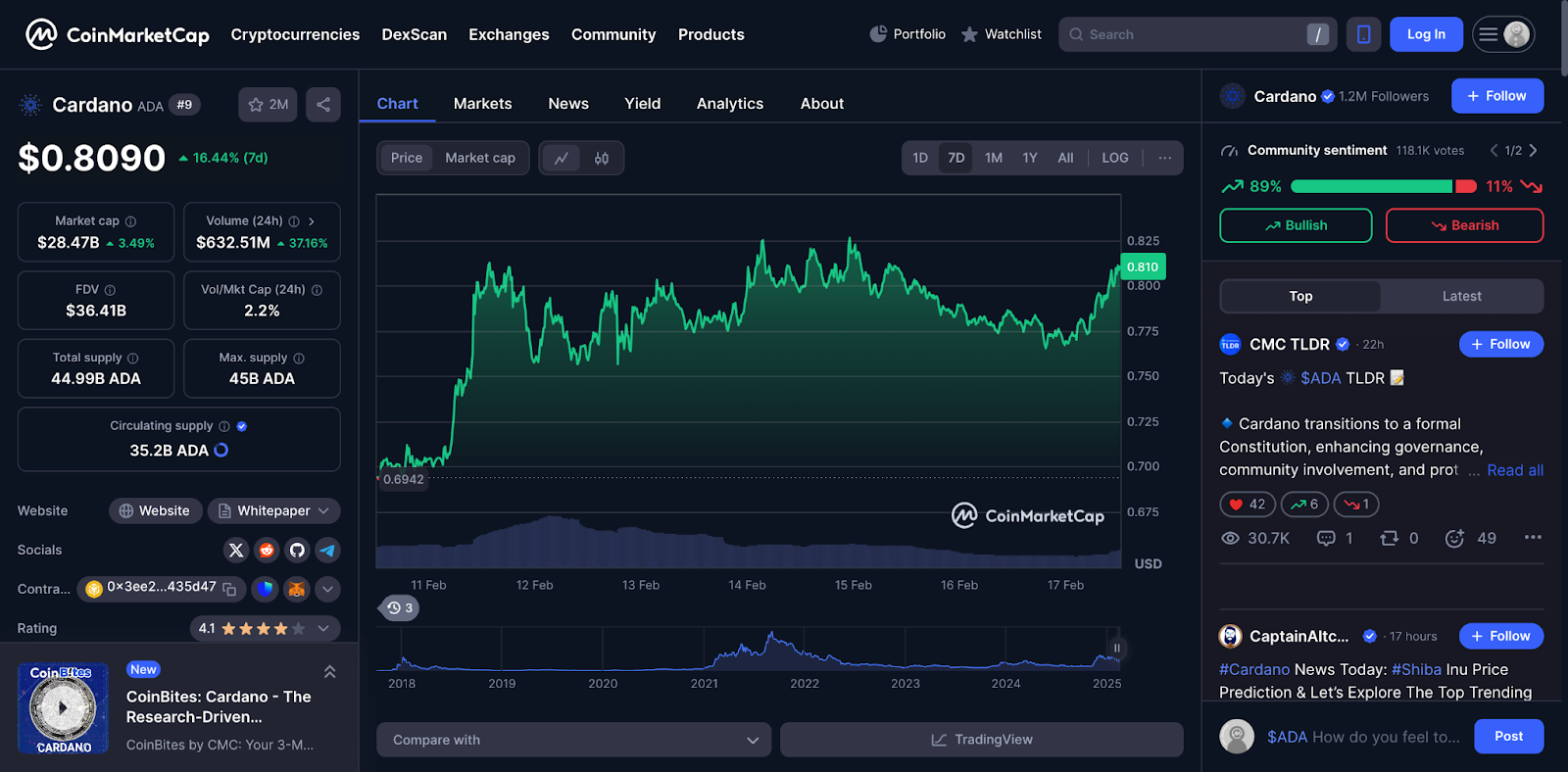Select Price chart mode
The width and height of the screenshot is (1568, 772).
pyautogui.click(x=407, y=158)
